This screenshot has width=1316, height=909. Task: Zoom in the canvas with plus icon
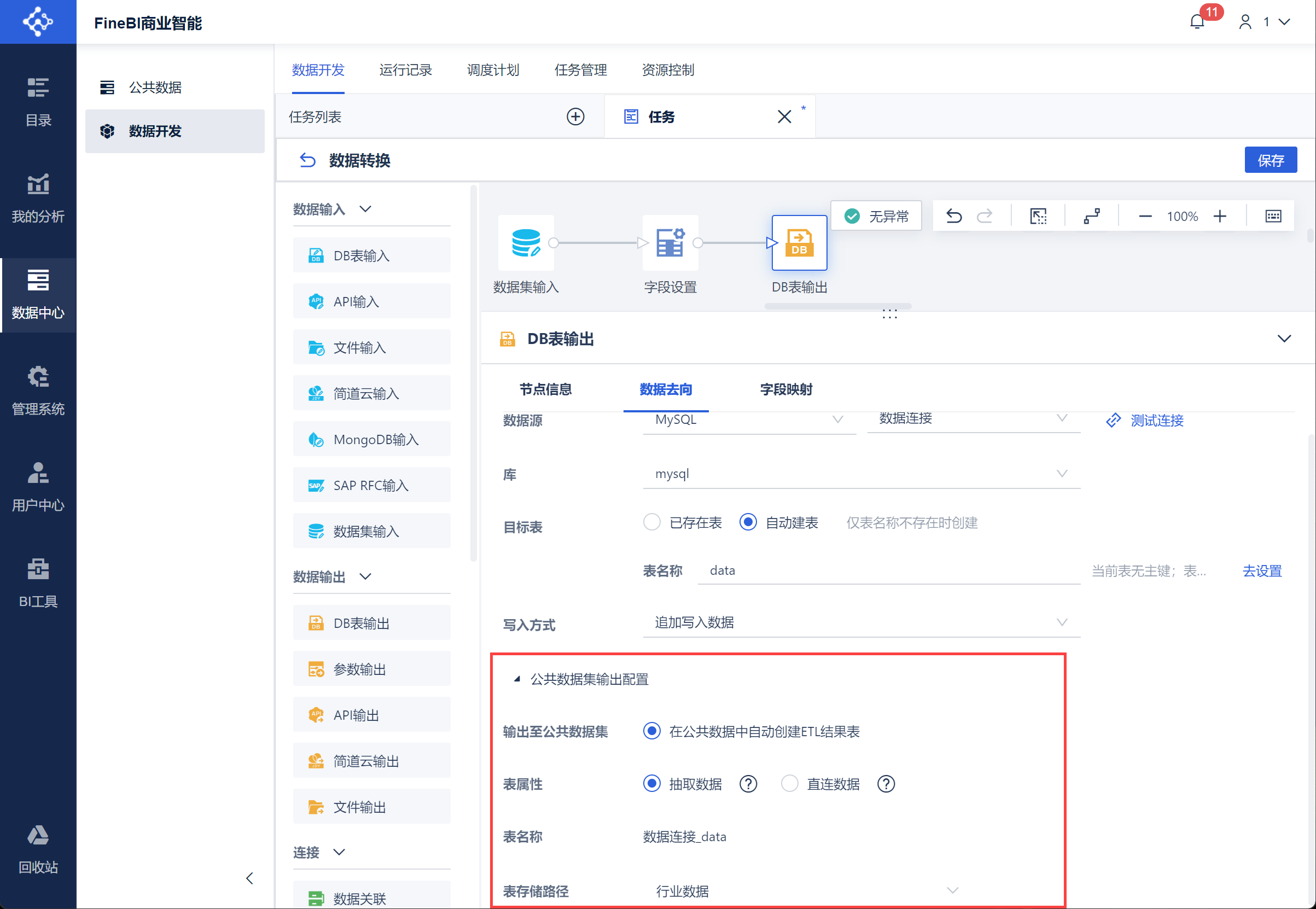coord(1220,217)
